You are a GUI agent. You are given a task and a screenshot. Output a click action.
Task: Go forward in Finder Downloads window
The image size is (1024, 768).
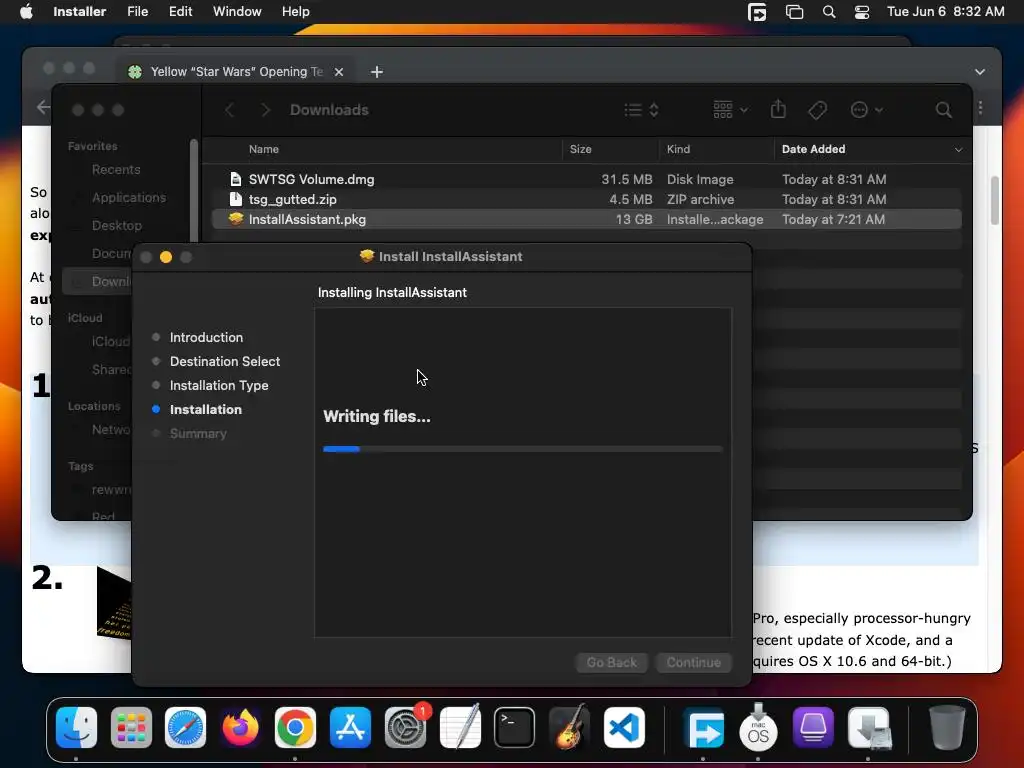pos(265,110)
